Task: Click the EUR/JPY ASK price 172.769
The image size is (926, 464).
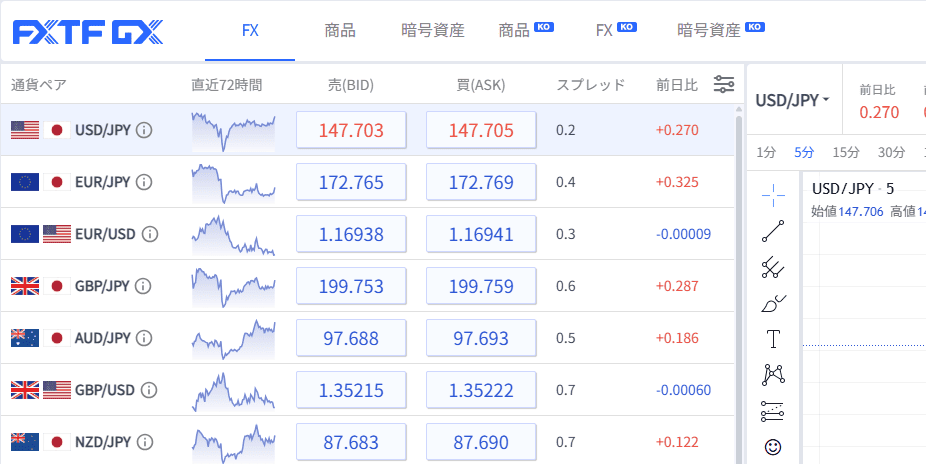Action: click(481, 183)
